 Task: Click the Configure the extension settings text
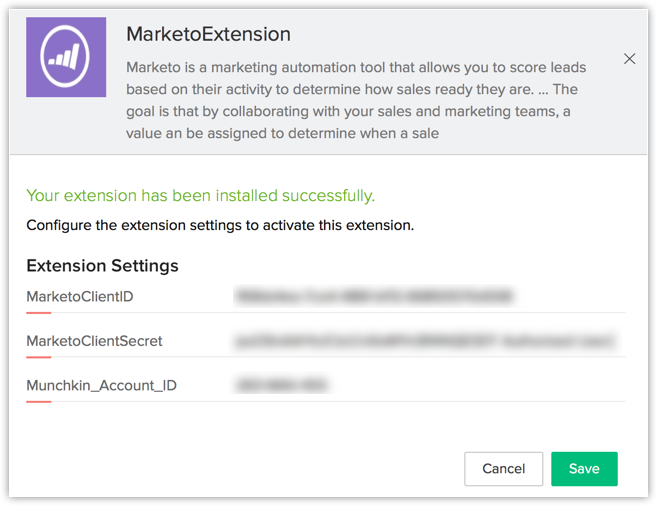click(220, 225)
